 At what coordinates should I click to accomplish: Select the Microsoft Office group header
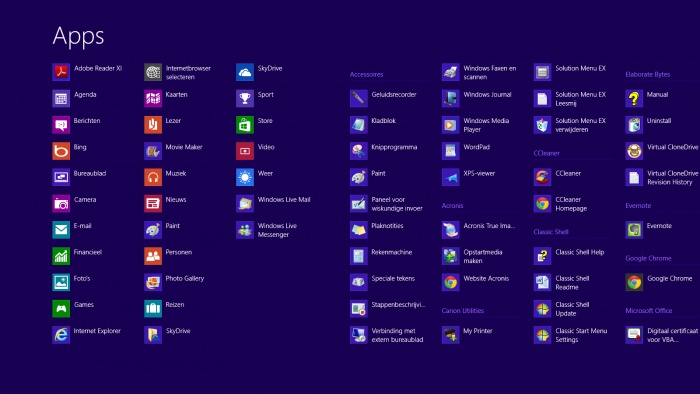(x=649, y=311)
